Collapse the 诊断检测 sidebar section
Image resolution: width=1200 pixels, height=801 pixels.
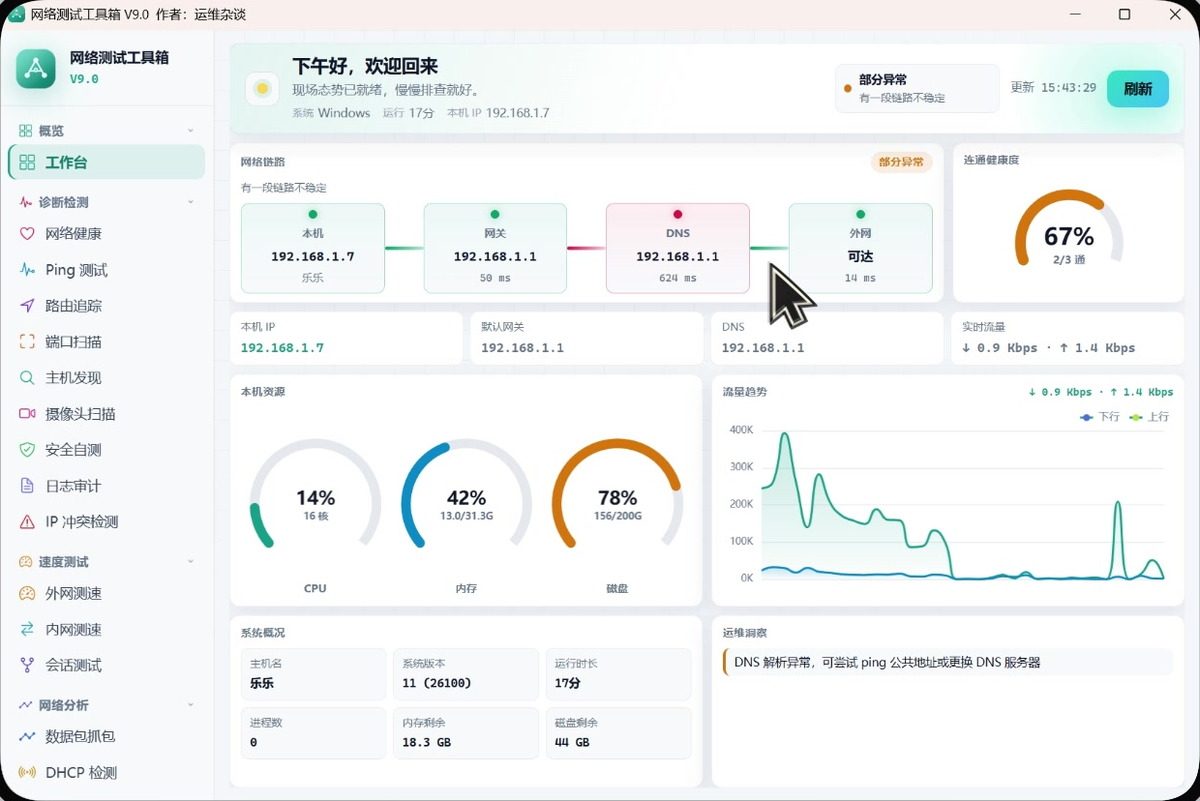tap(191, 202)
